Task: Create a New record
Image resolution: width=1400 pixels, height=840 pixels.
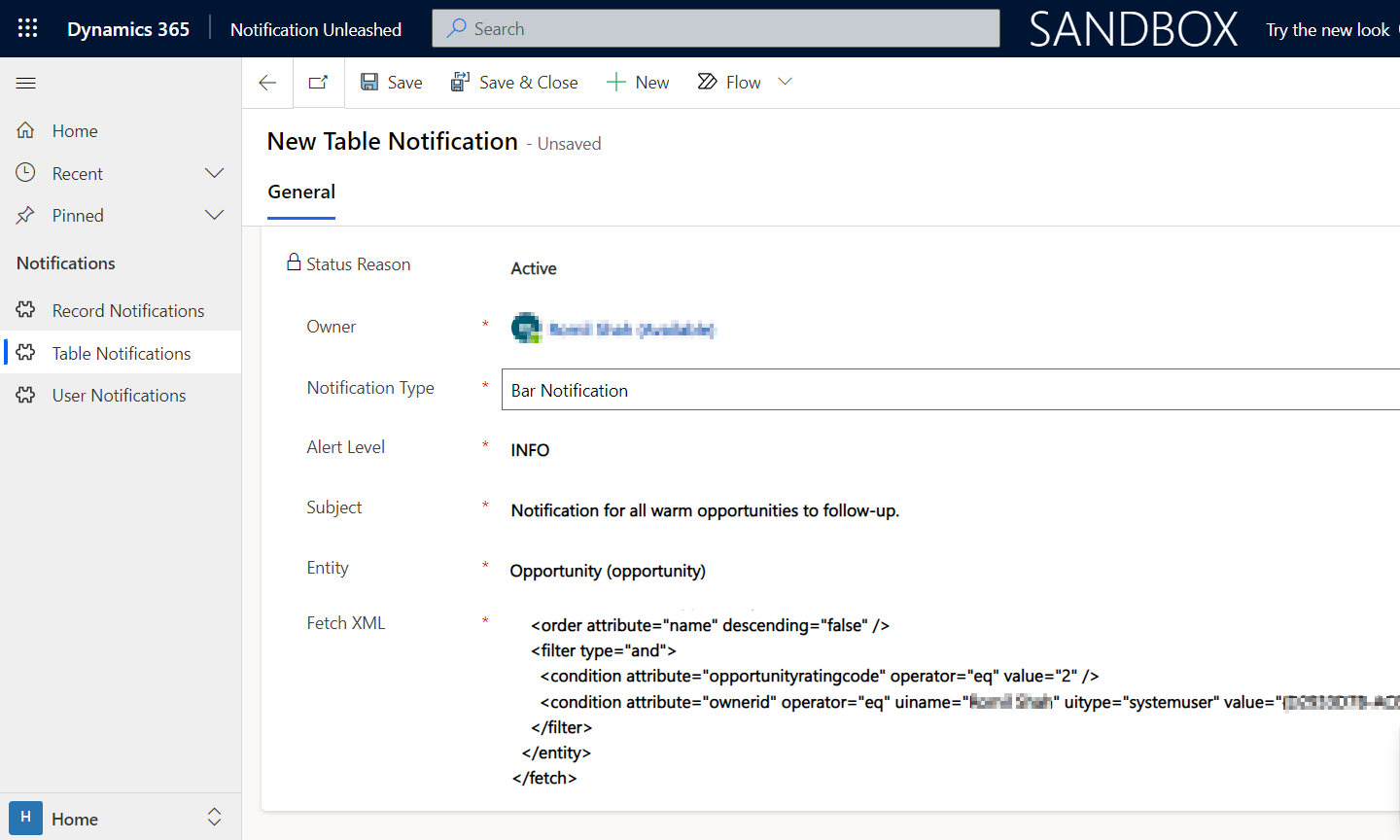Action: pos(638,83)
